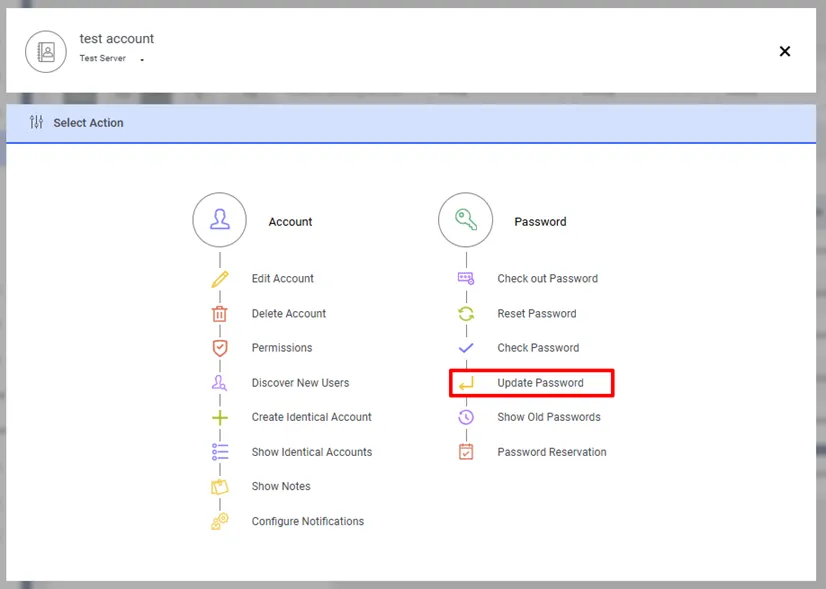This screenshot has height=589, width=826.
Task: Click the calendar Password Reservation icon
Action: tap(466, 452)
